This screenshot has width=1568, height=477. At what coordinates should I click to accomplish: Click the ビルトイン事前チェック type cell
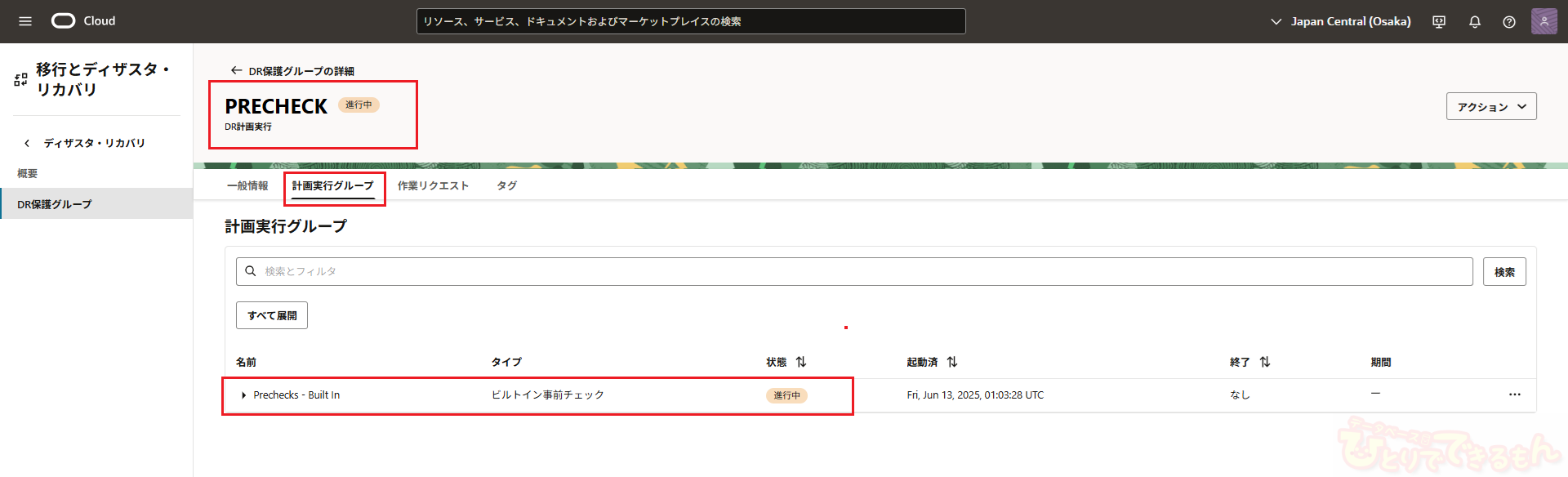548,395
